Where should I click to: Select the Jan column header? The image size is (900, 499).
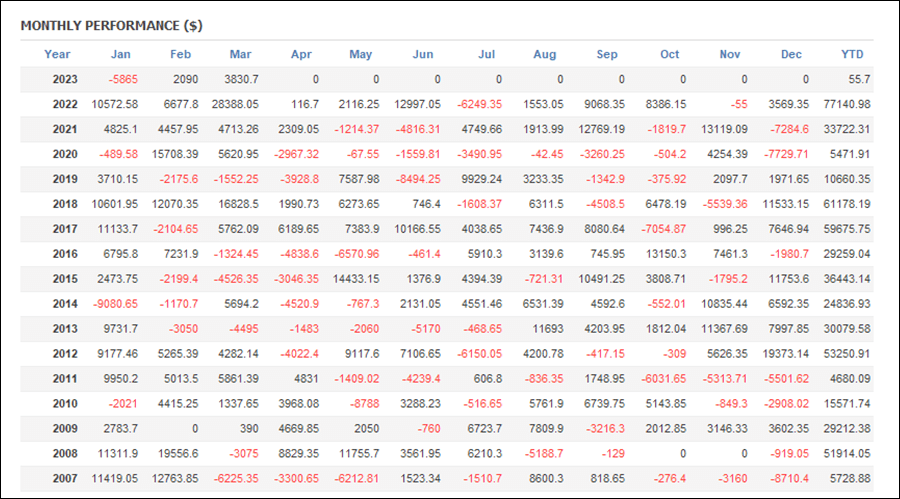121,54
